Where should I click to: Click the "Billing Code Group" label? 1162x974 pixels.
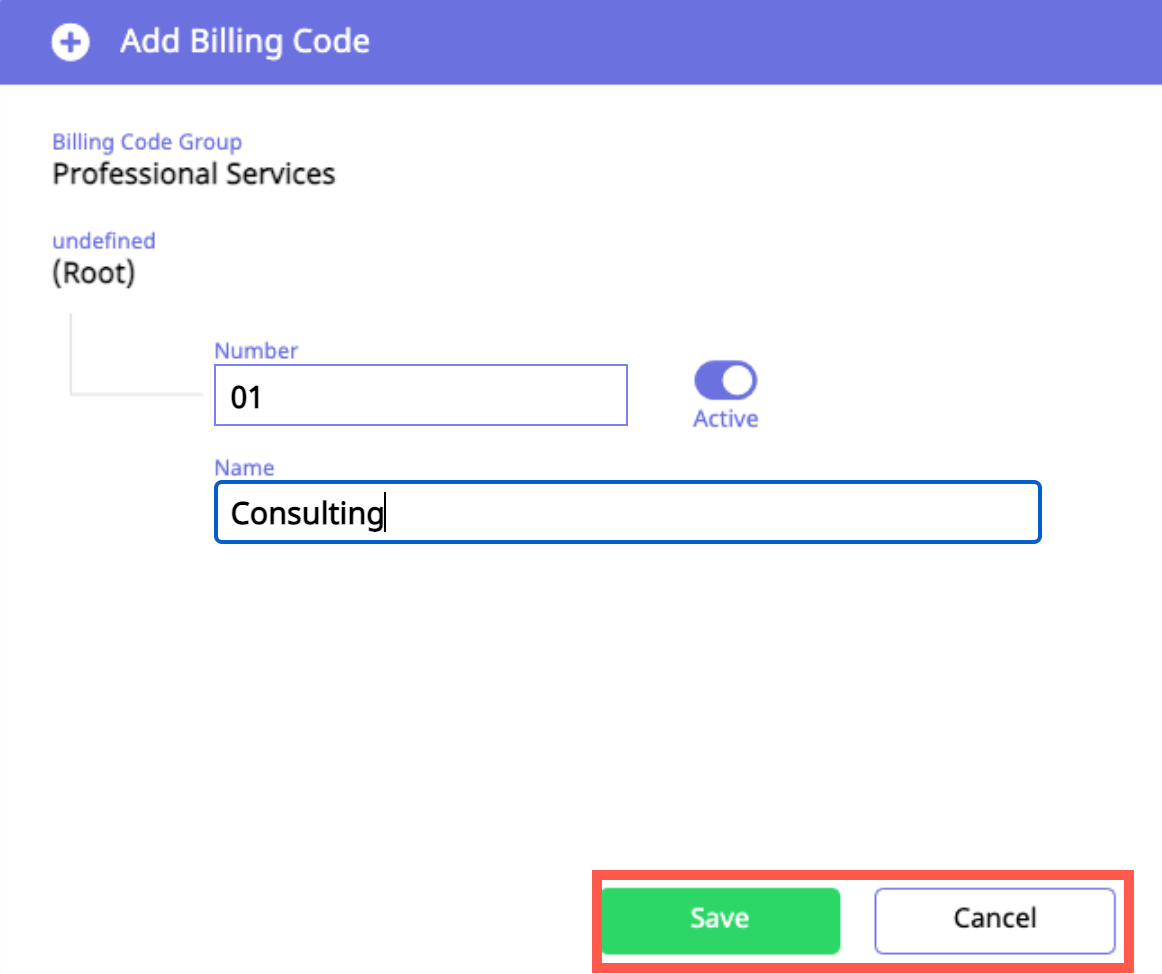pyautogui.click(x=147, y=143)
